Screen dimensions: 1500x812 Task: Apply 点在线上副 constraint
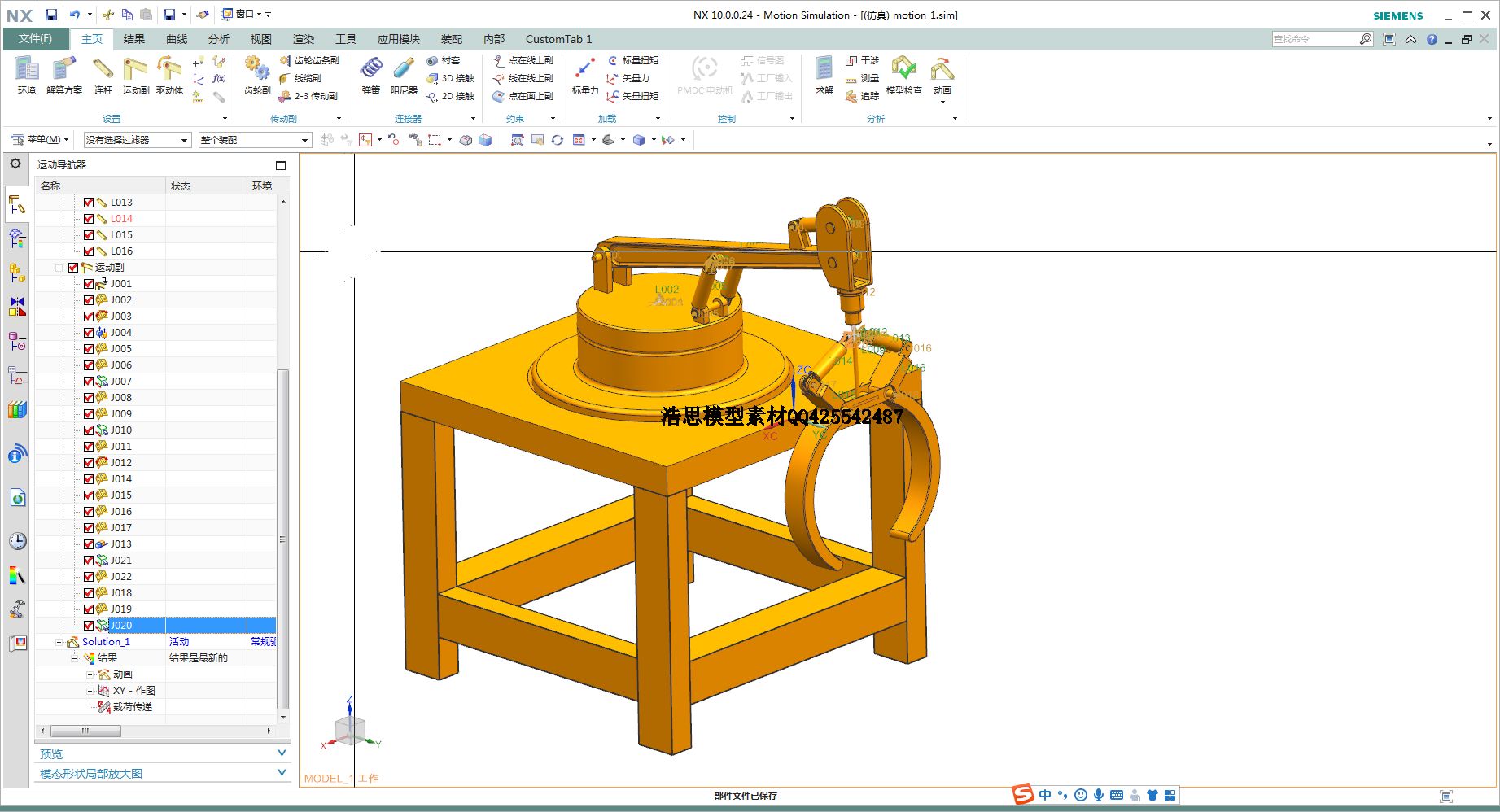pos(523,60)
